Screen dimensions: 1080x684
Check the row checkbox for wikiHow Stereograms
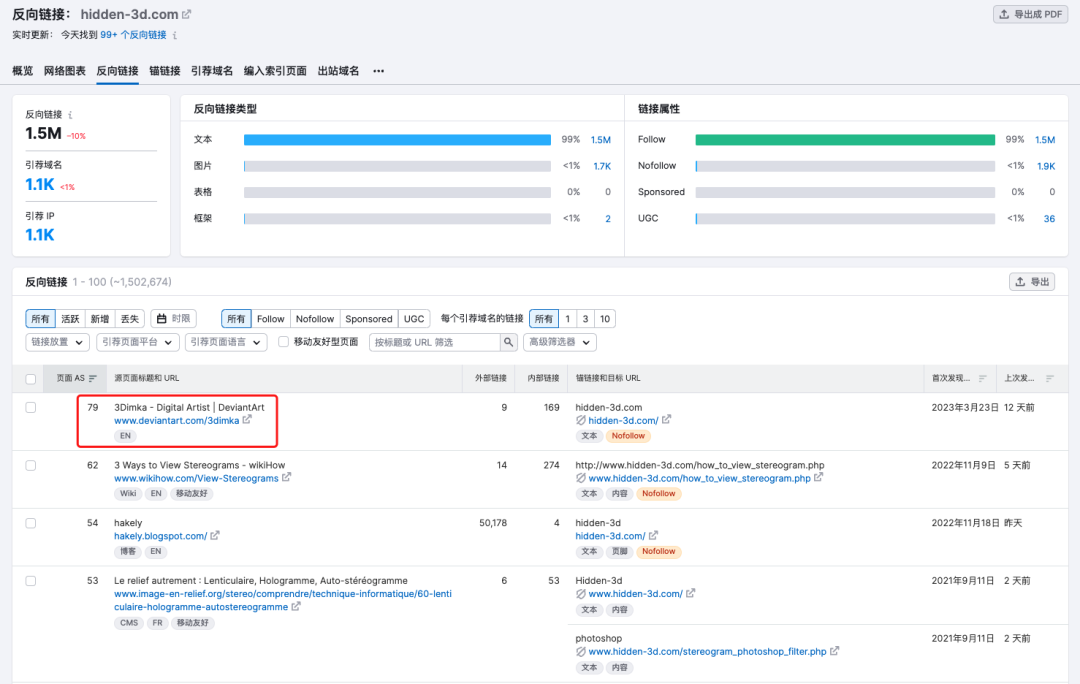[30, 466]
